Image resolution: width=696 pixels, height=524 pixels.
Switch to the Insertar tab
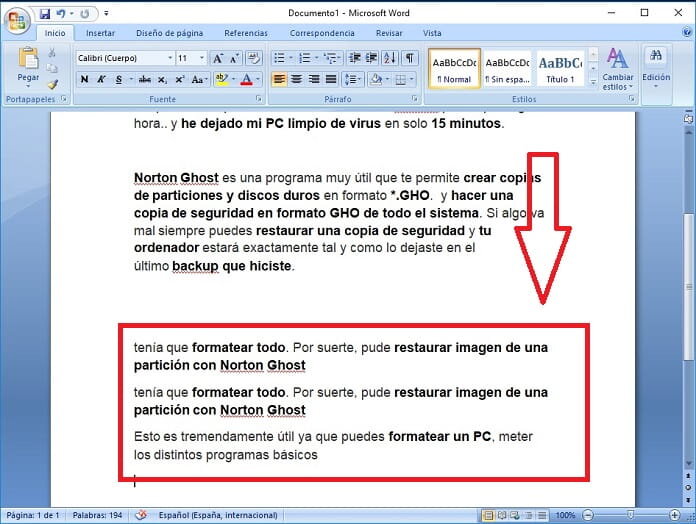click(x=100, y=33)
